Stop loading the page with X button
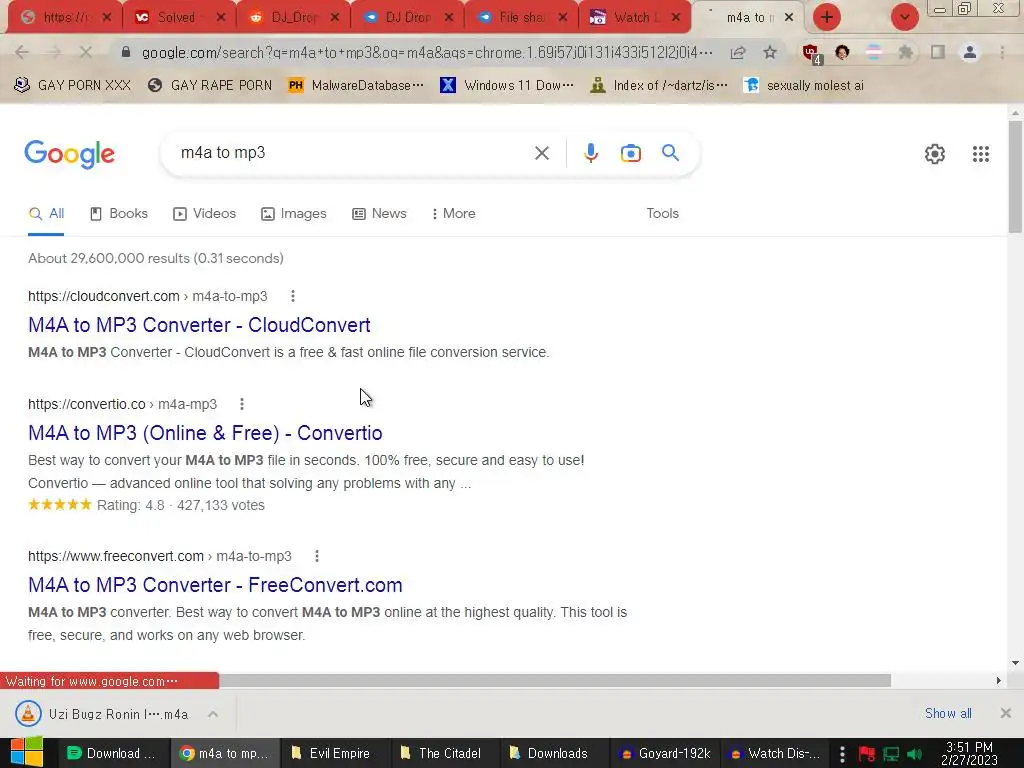The height and width of the screenshot is (768, 1024). click(86, 52)
